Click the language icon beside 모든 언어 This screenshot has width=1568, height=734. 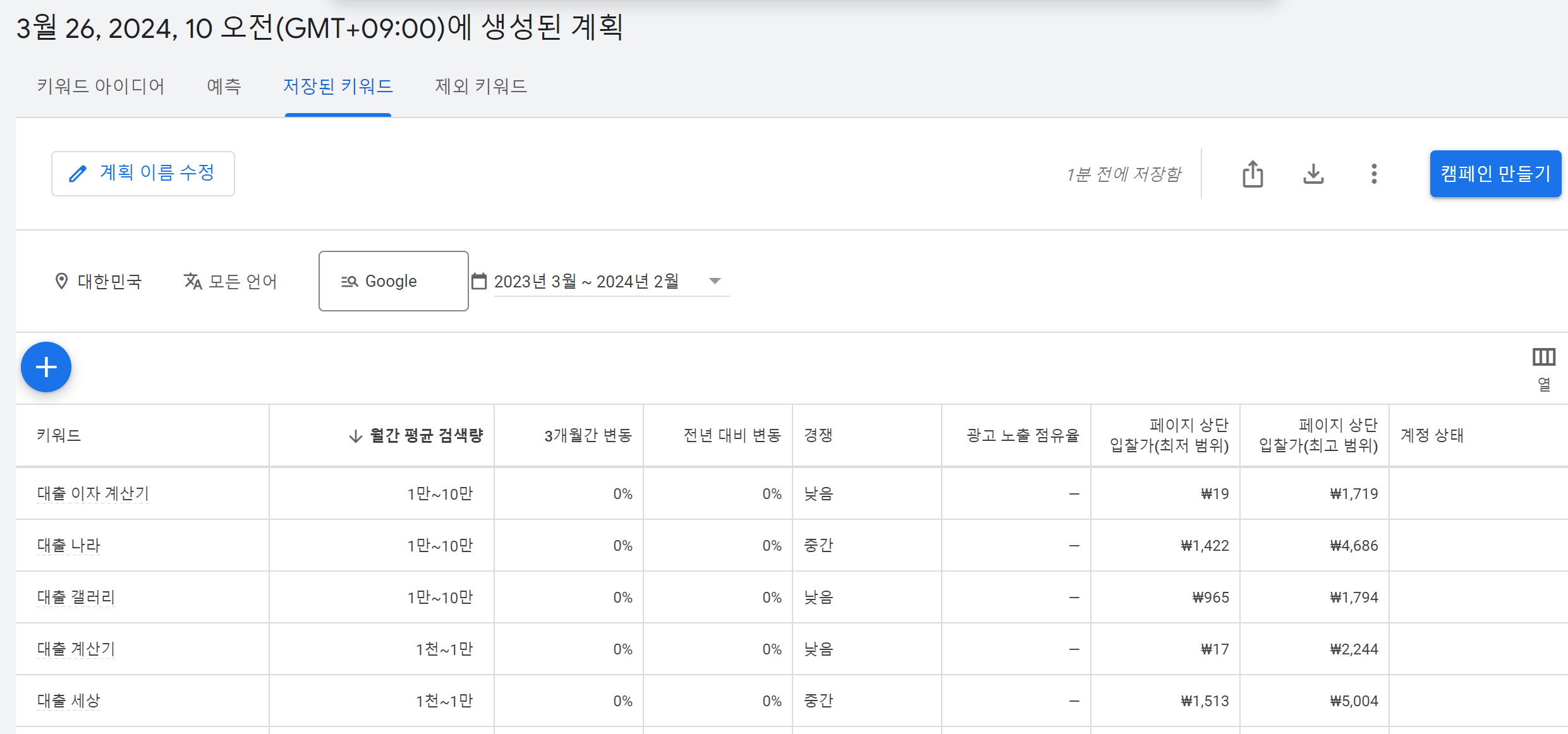pyautogui.click(x=191, y=281)
